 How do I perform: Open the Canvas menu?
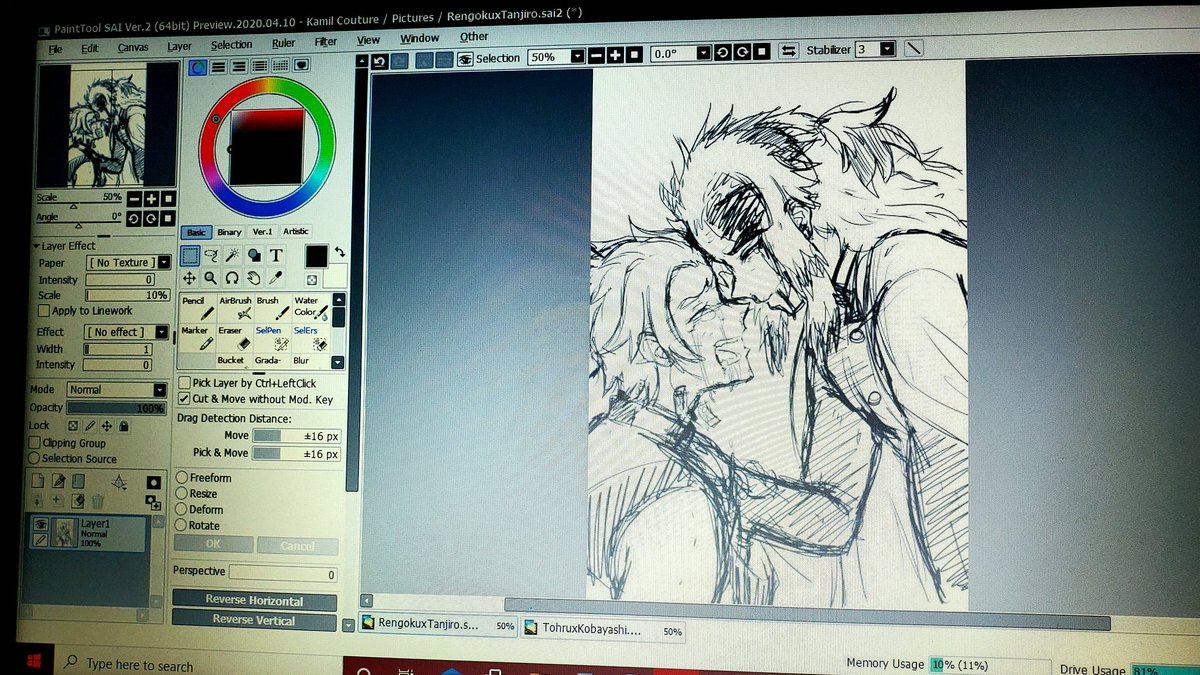(x=133, y=47)
